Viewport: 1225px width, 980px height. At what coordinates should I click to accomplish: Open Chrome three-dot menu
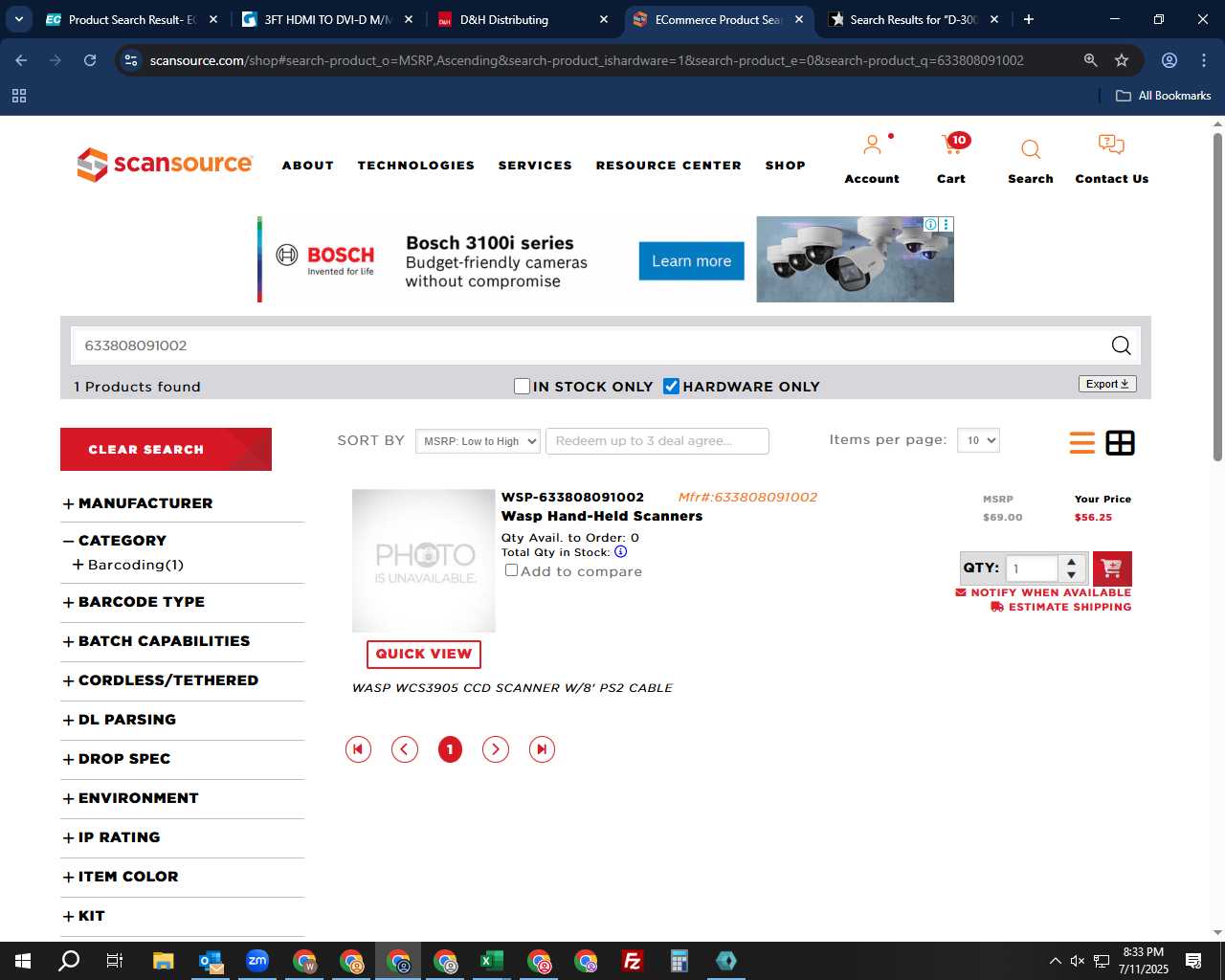(x=1204, y=60)
